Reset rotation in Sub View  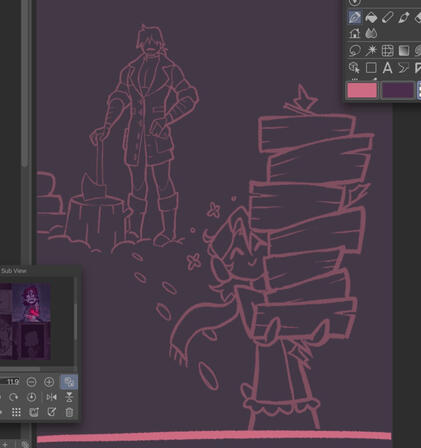click(32, 397)
